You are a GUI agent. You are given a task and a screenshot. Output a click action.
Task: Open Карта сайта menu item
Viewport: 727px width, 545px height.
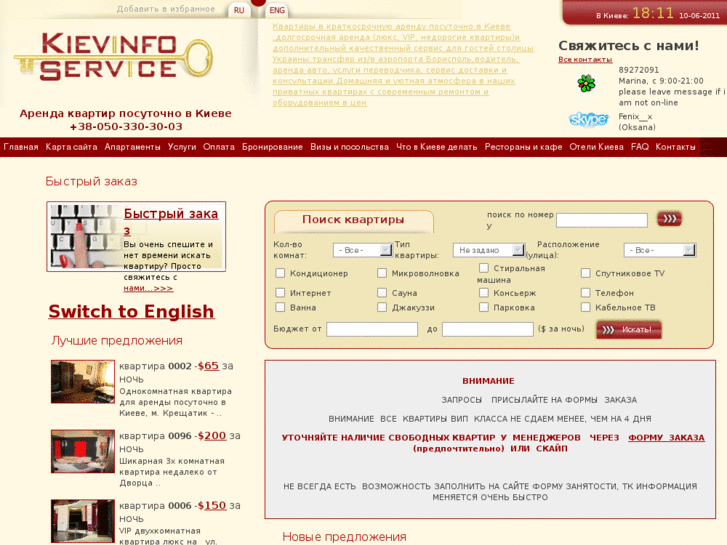tap(71, 147)
